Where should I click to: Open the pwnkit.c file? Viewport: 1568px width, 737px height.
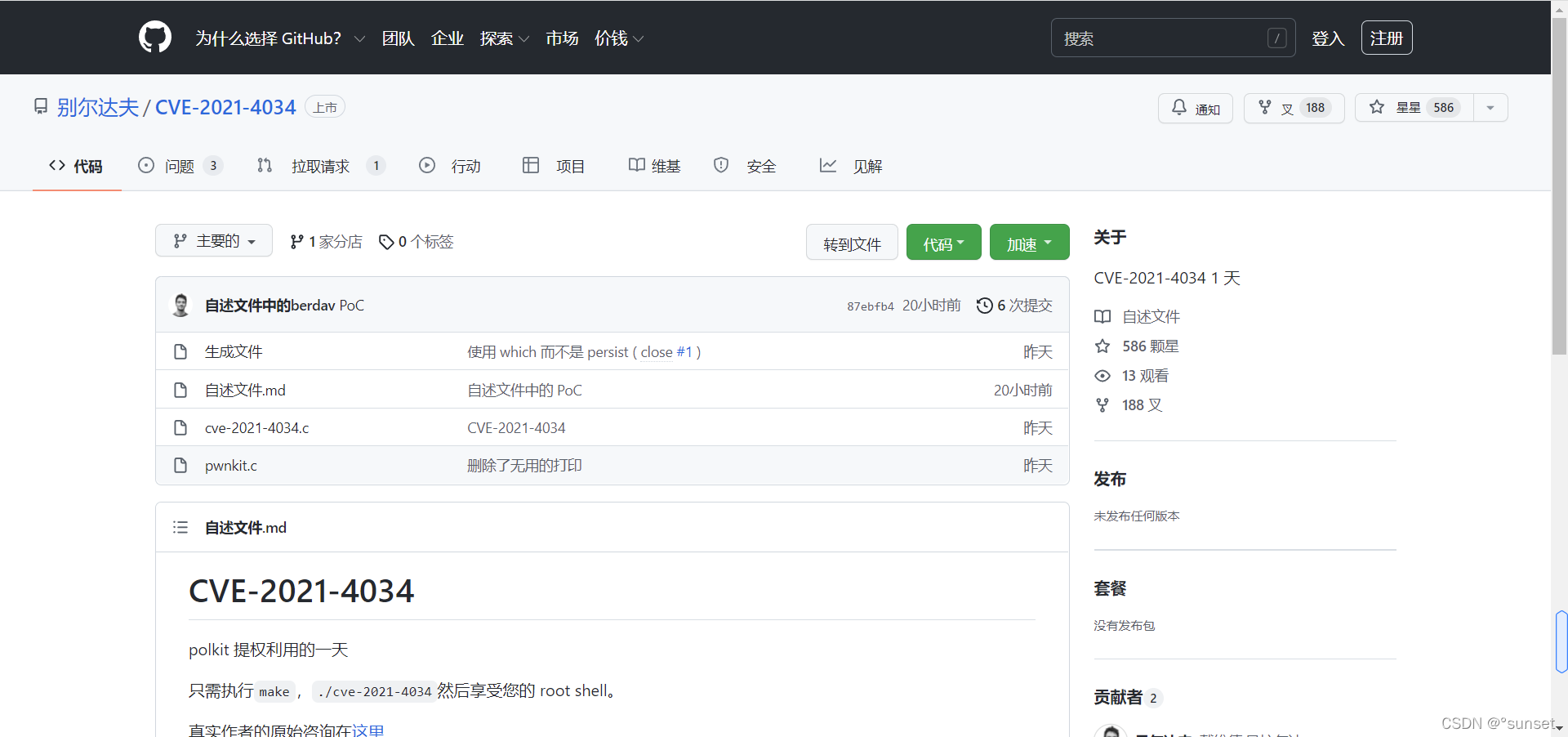click(x=231, y=466)
